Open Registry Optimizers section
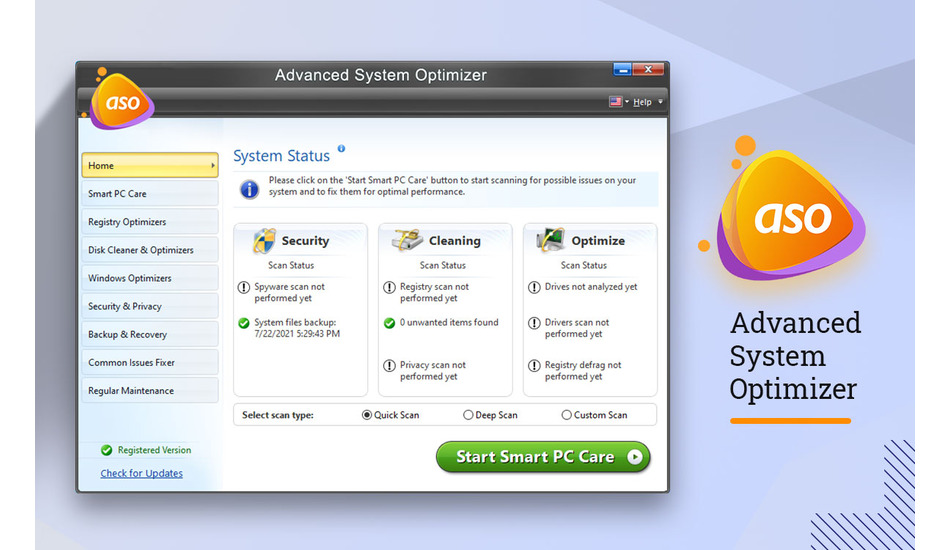Image resolution: width=950 pixels, height=550 pixels. point(150,222)
